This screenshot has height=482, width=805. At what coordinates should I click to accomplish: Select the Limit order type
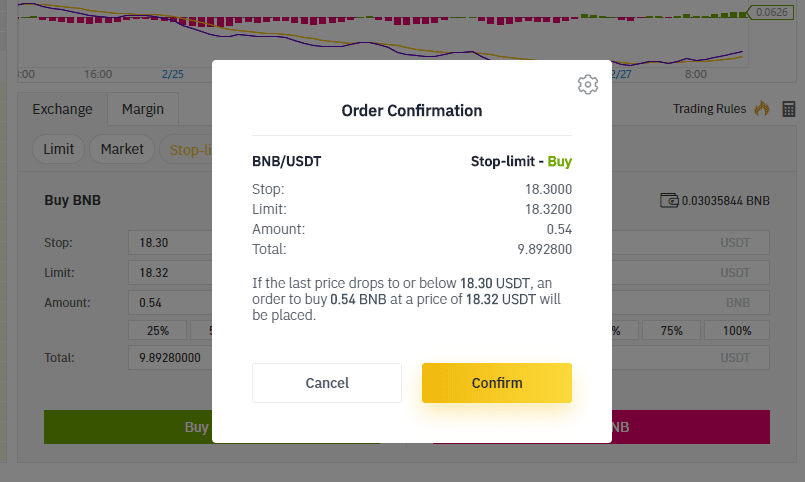click(59, 149)
